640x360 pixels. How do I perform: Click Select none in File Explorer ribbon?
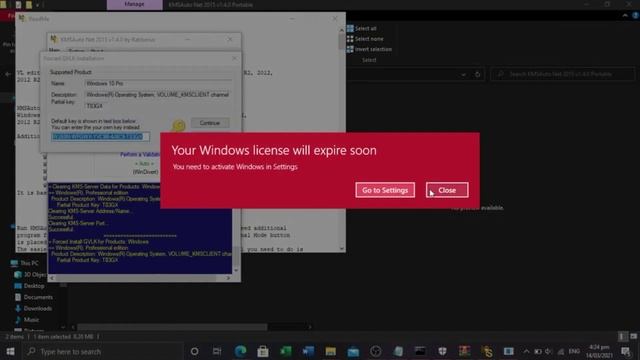tap(365, 39)
